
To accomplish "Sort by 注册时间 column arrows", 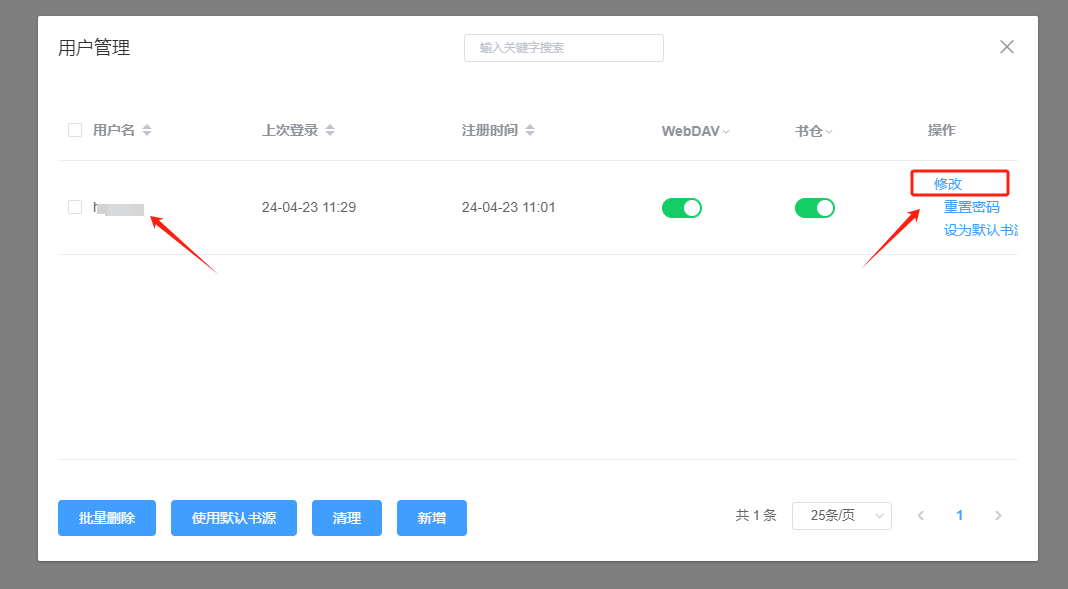I will [530, 131].
